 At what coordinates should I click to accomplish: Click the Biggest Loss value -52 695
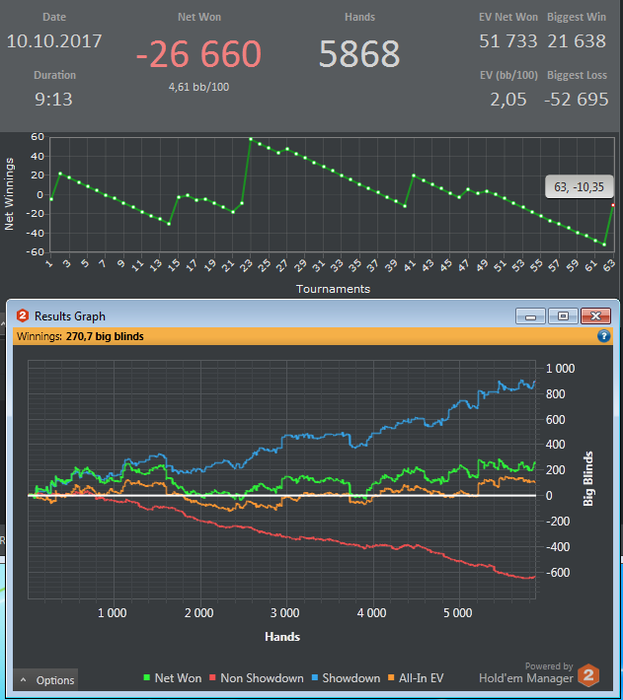pyautogui.click(x=576, y=99)
